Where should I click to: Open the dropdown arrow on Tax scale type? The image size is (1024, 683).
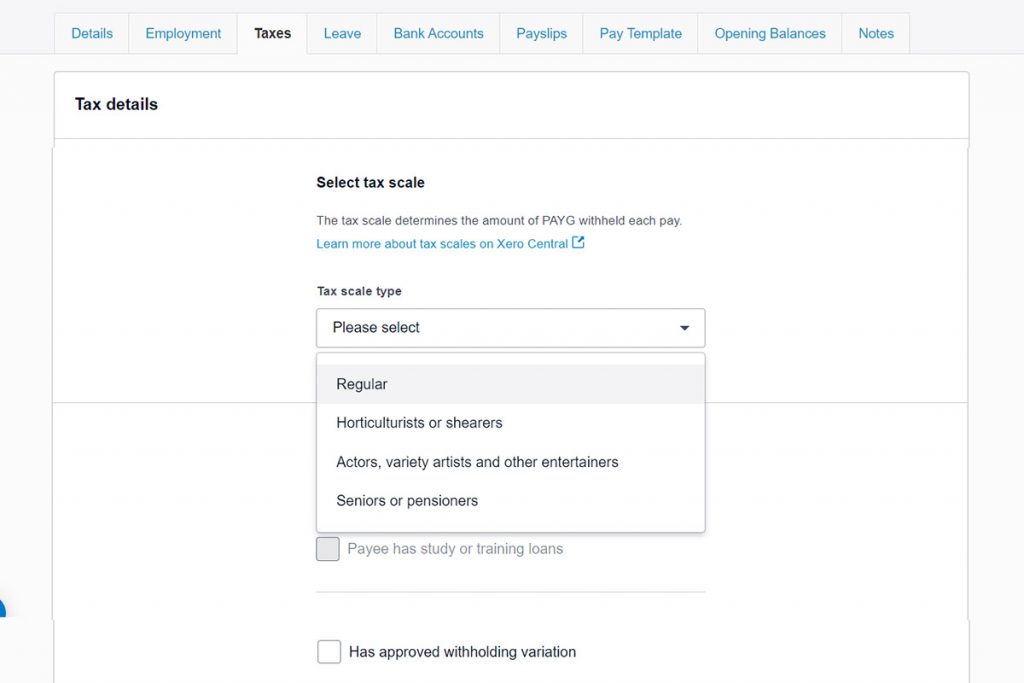click(x=684, y=327)
